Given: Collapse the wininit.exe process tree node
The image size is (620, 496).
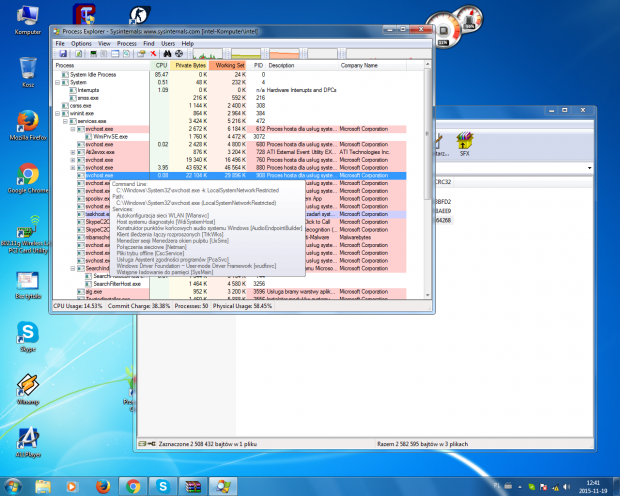Looking at the screenshot, I should [x=58, y=113].
